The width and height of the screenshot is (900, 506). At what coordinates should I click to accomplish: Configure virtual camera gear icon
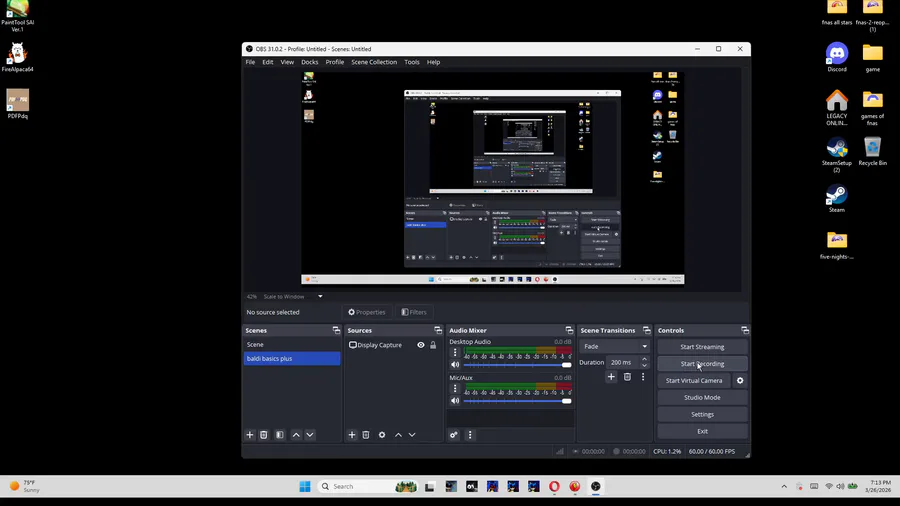[x=740, y=380]
